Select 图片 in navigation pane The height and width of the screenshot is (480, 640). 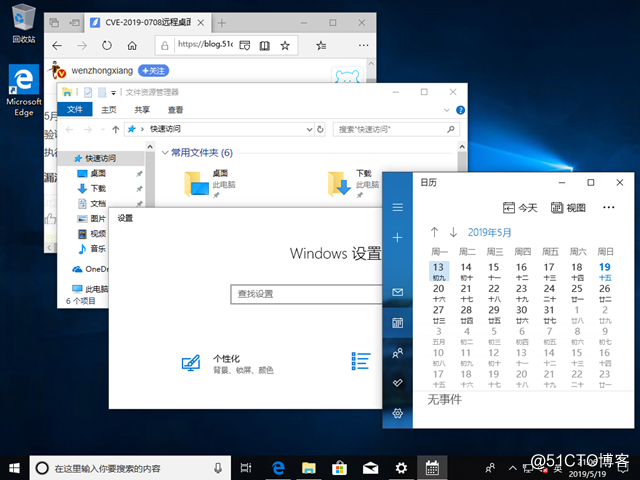click(98, 219)
